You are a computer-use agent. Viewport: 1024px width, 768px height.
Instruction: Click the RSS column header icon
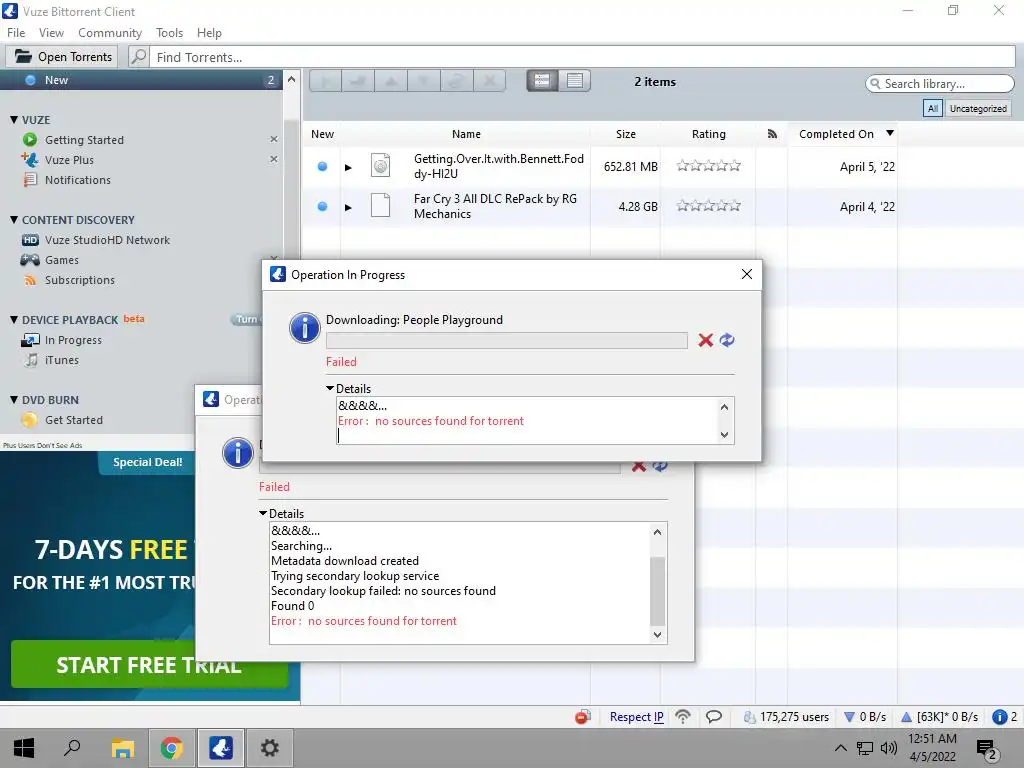[772, 134]
